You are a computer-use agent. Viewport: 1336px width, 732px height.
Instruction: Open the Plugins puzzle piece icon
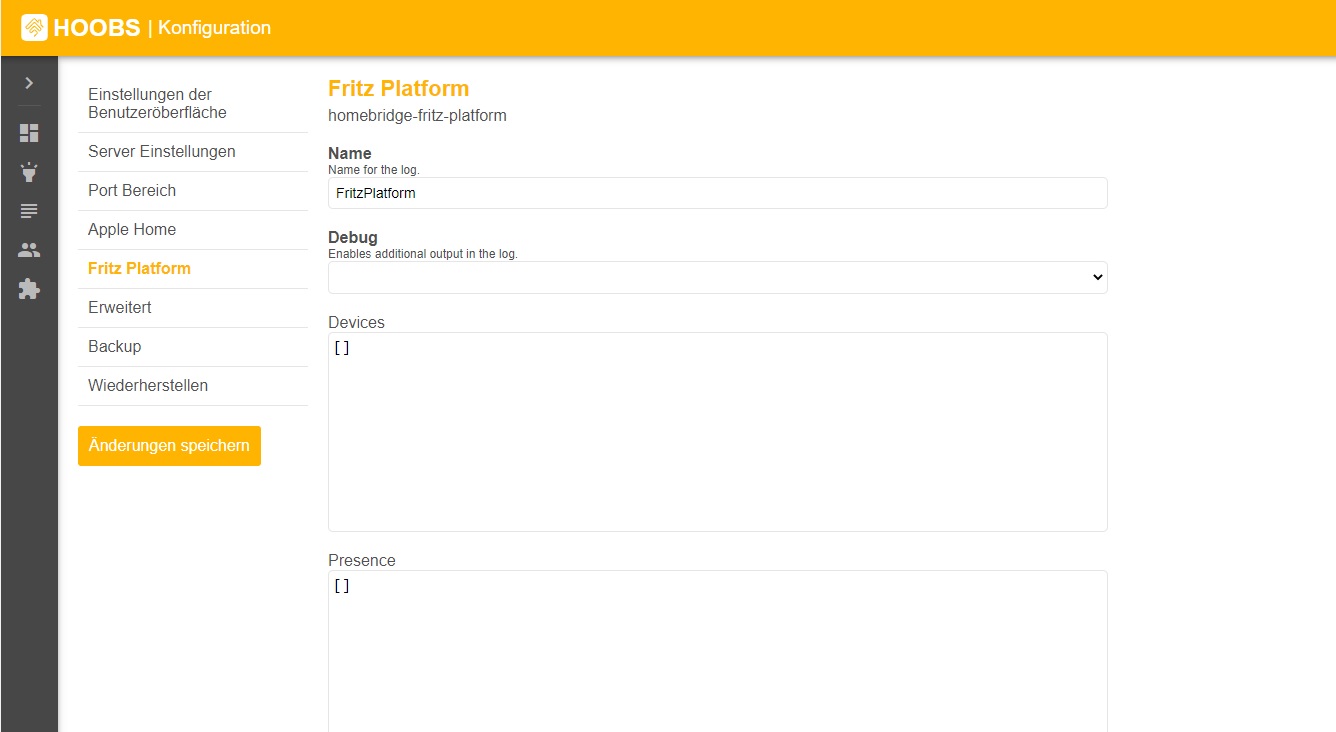click(29, 289)
